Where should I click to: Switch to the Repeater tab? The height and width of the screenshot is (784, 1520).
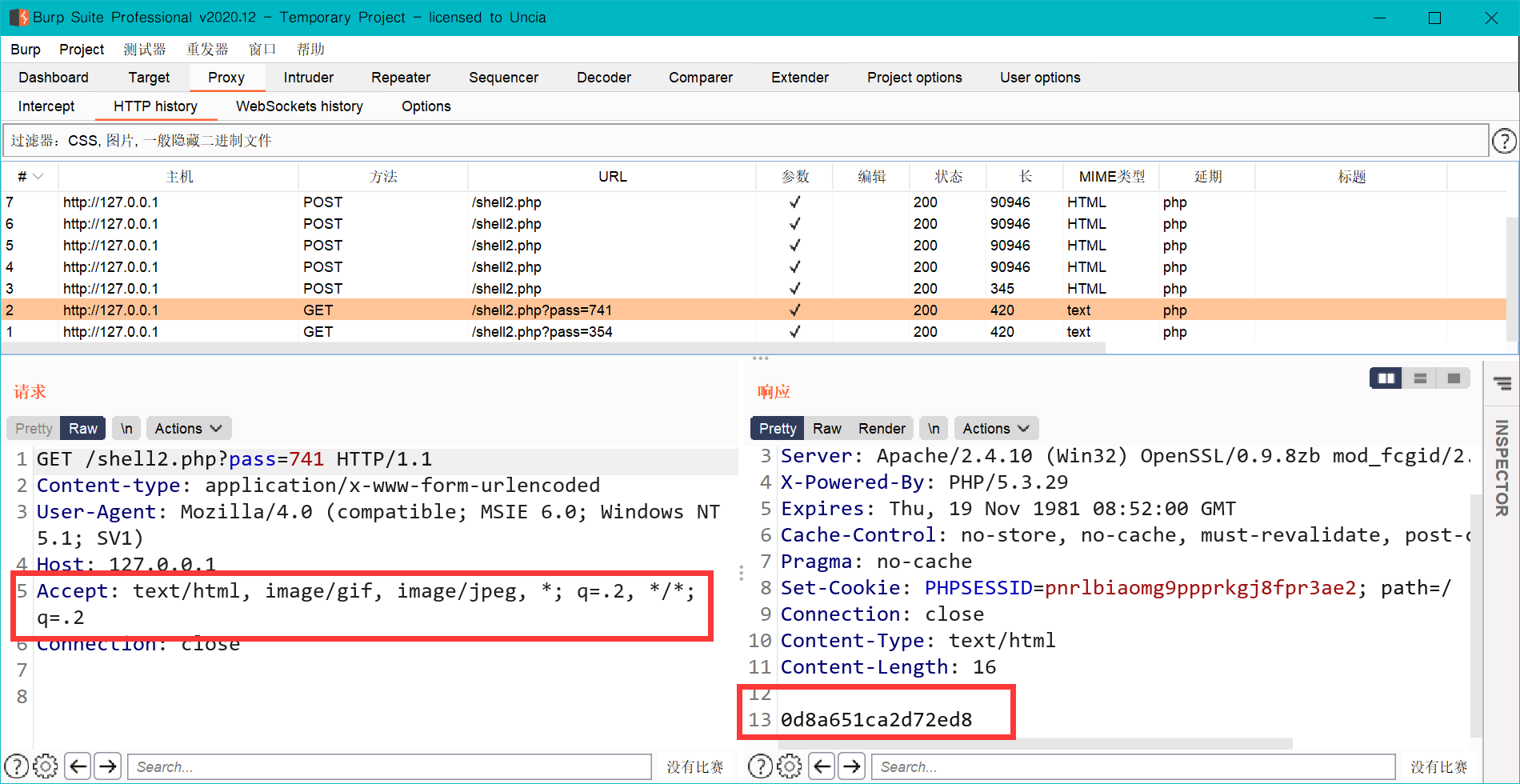coord(401,78)
